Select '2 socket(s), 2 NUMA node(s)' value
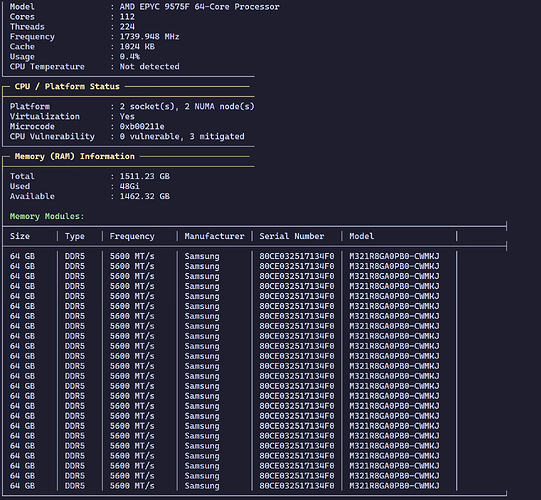 click(187, 106)
